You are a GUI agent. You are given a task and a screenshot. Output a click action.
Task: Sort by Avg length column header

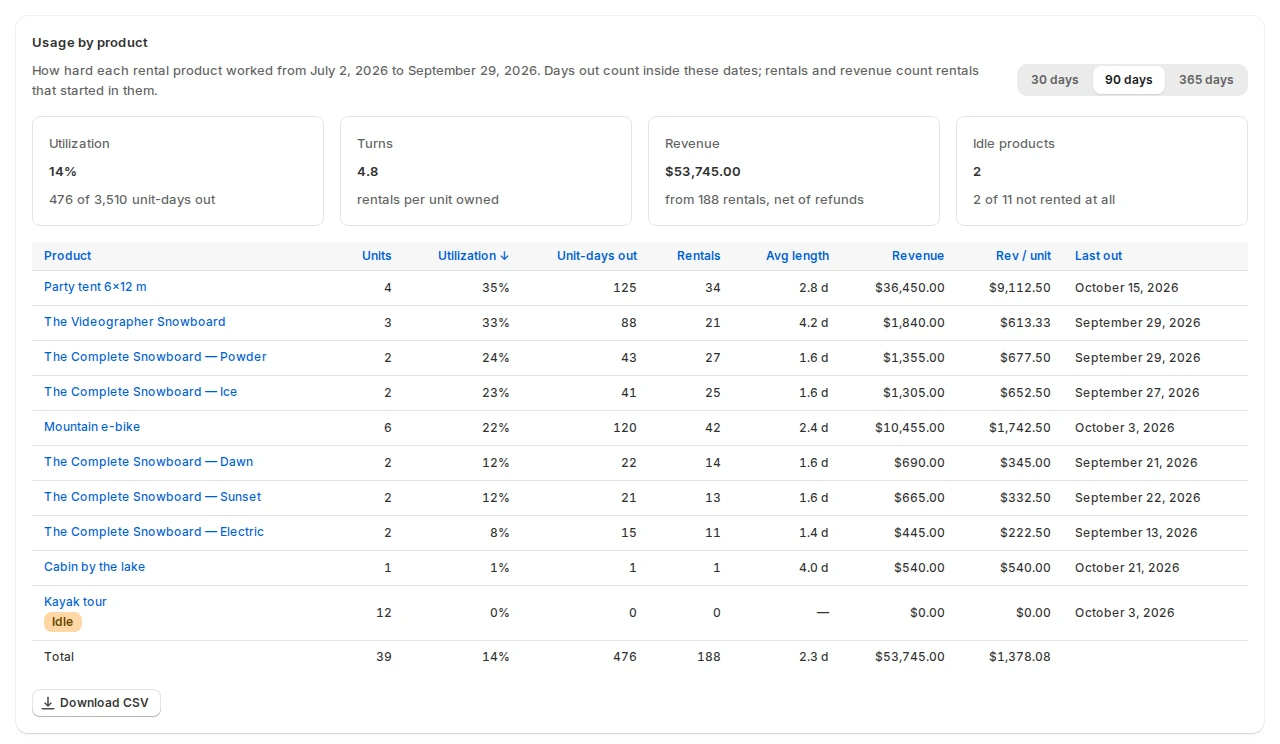coord(797,256)
